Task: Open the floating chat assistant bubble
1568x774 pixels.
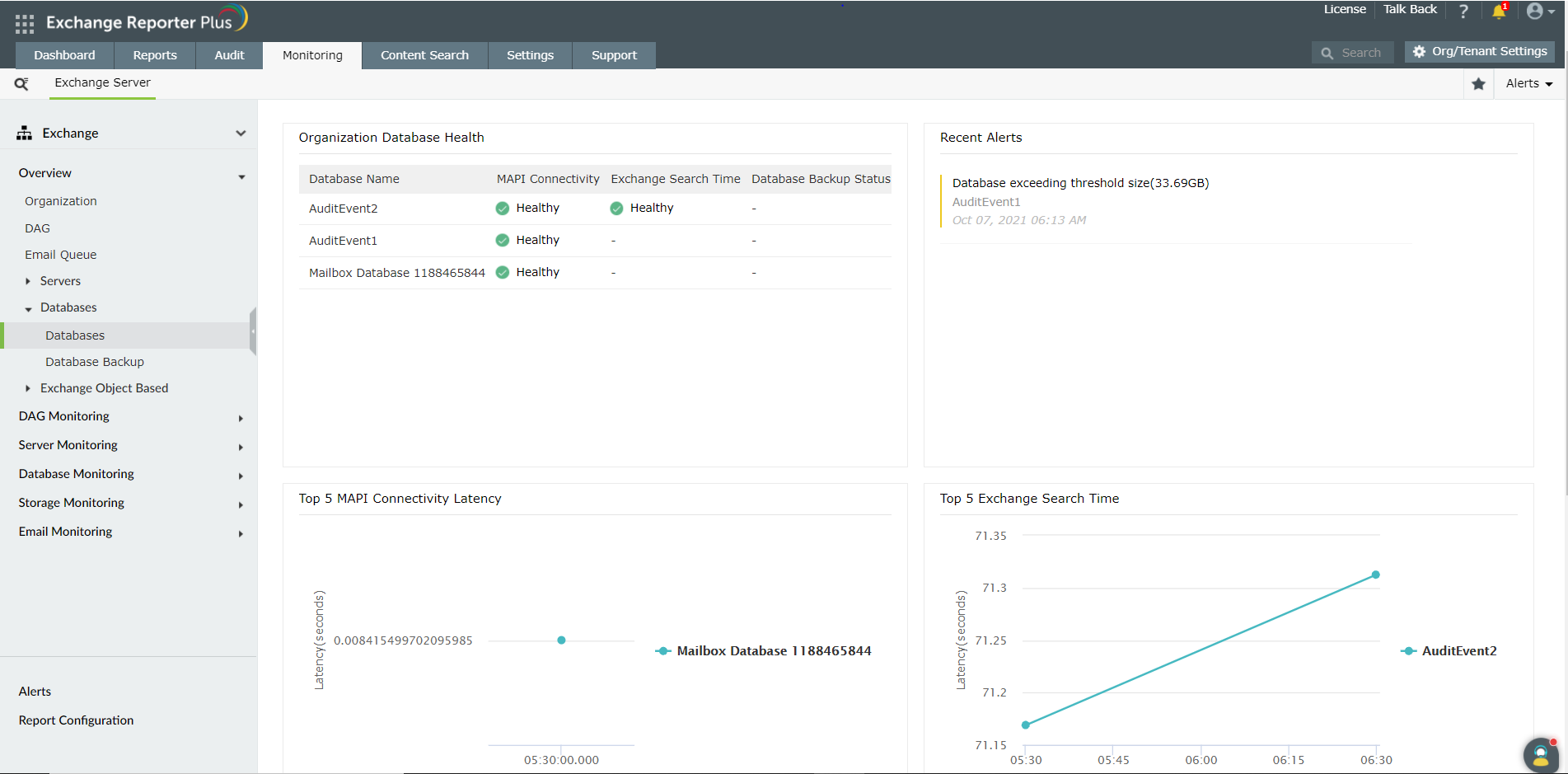Action: (1540, 755)
